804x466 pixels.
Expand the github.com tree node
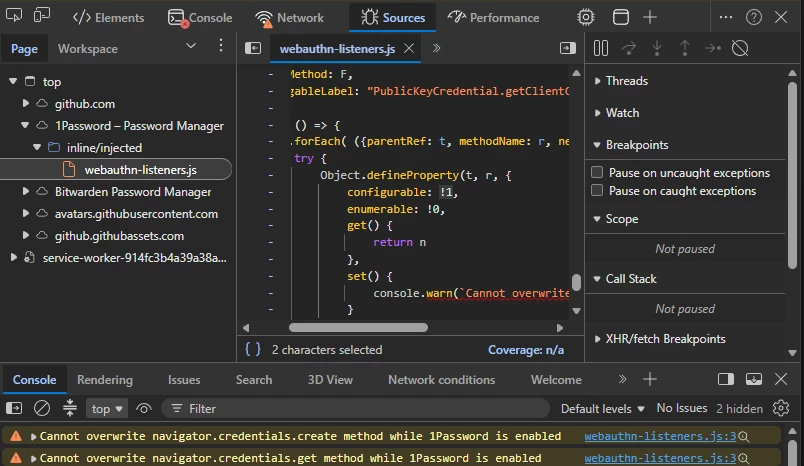25,104
